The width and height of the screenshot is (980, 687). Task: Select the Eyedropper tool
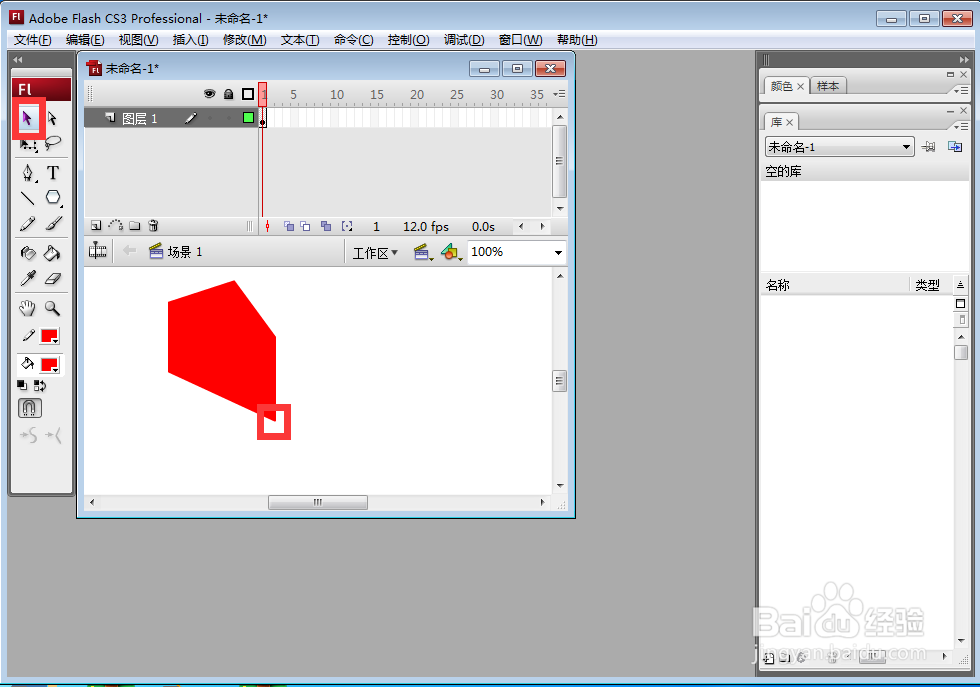[x=28, y=278]
